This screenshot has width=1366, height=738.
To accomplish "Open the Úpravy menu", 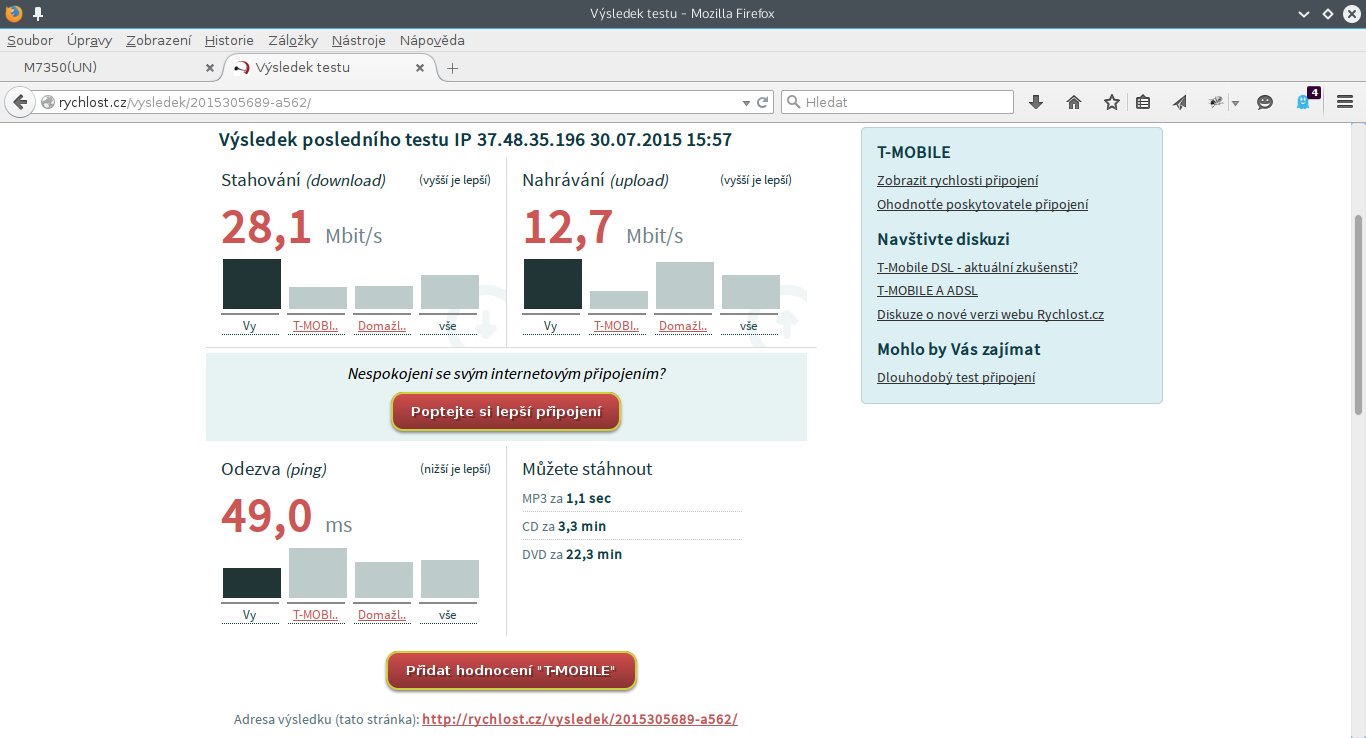I will tap(89, 41).
